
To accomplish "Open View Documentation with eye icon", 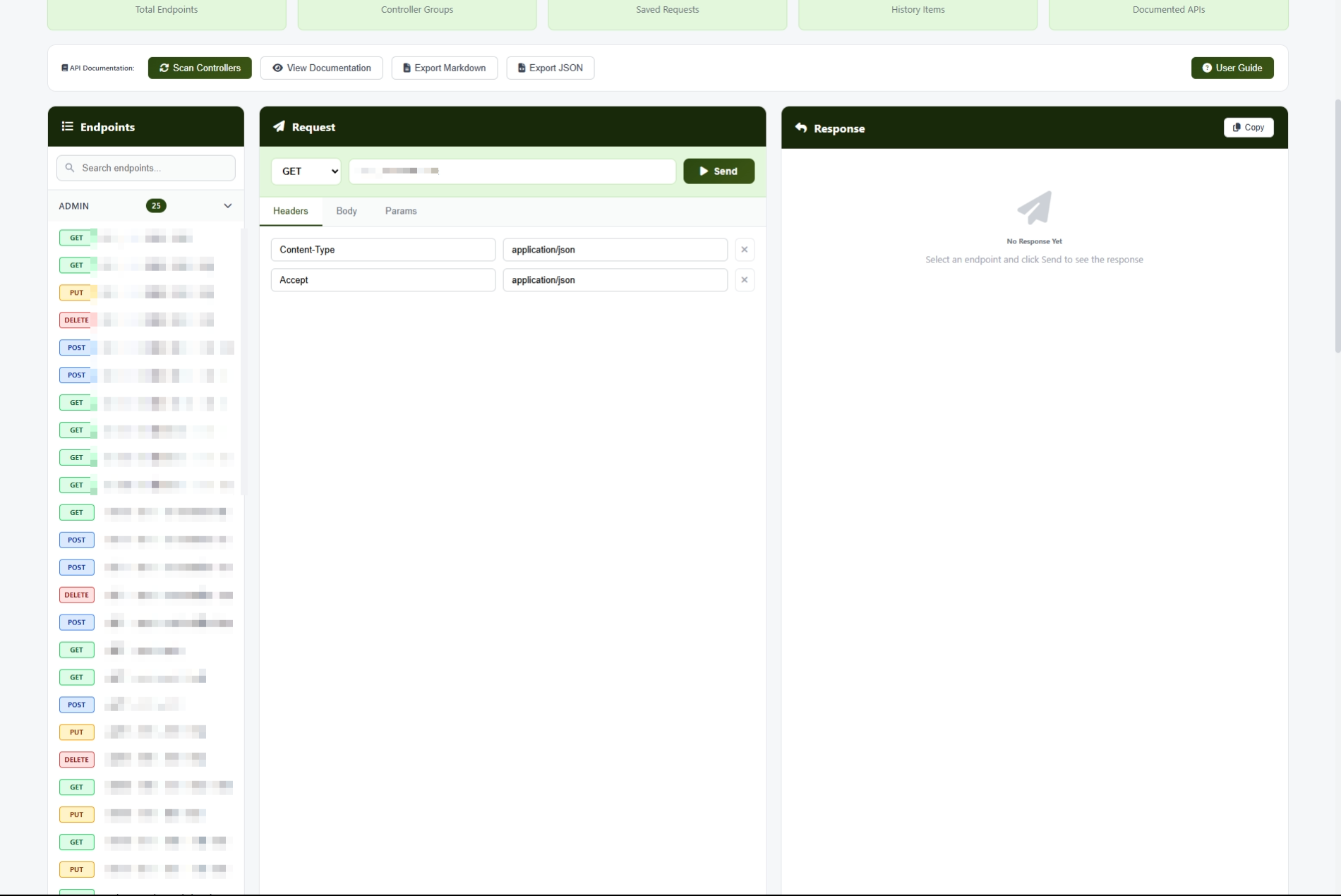I will click(x=321, y=68).
